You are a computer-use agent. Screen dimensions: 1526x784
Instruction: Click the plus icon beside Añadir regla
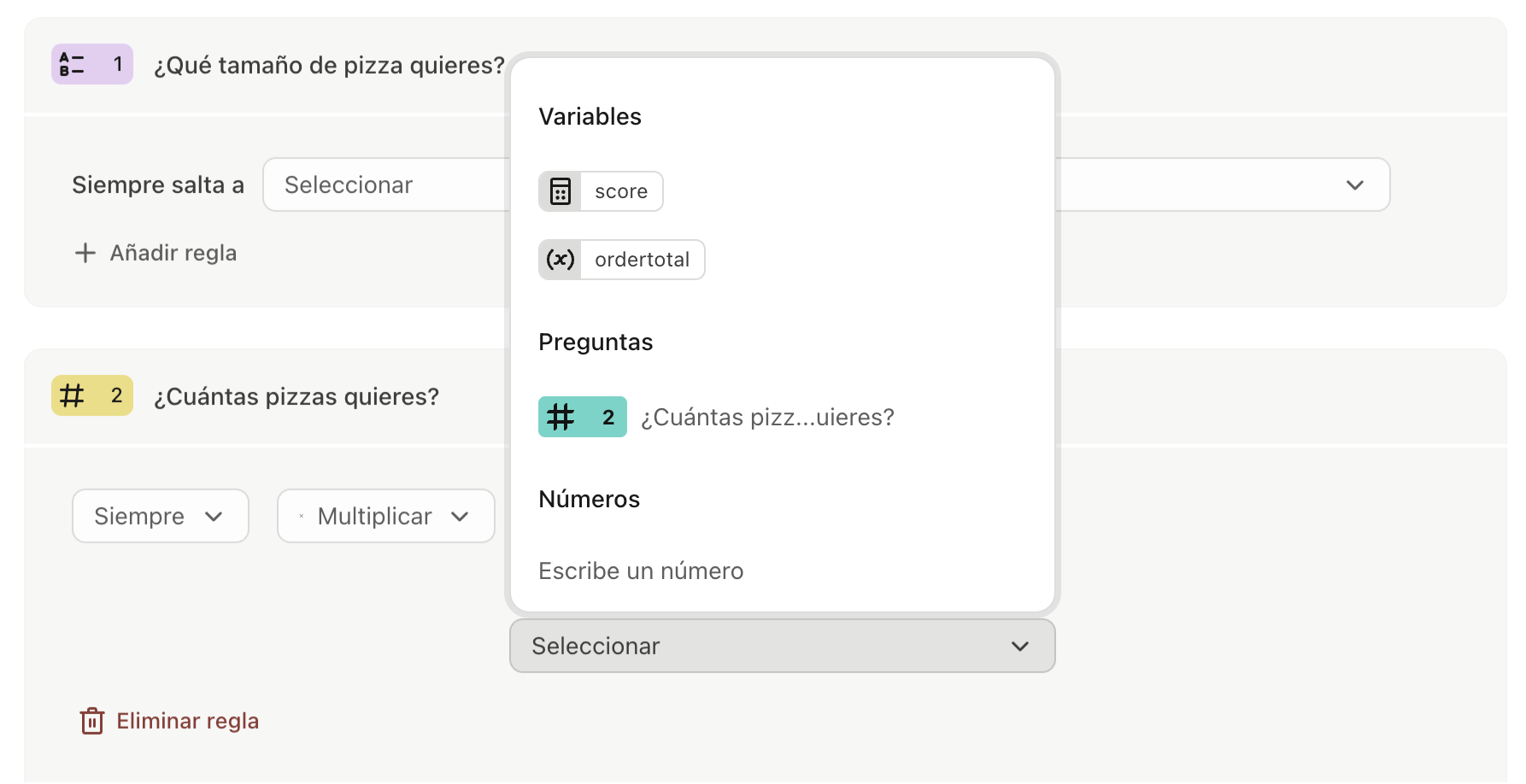[x=85, y=253]
